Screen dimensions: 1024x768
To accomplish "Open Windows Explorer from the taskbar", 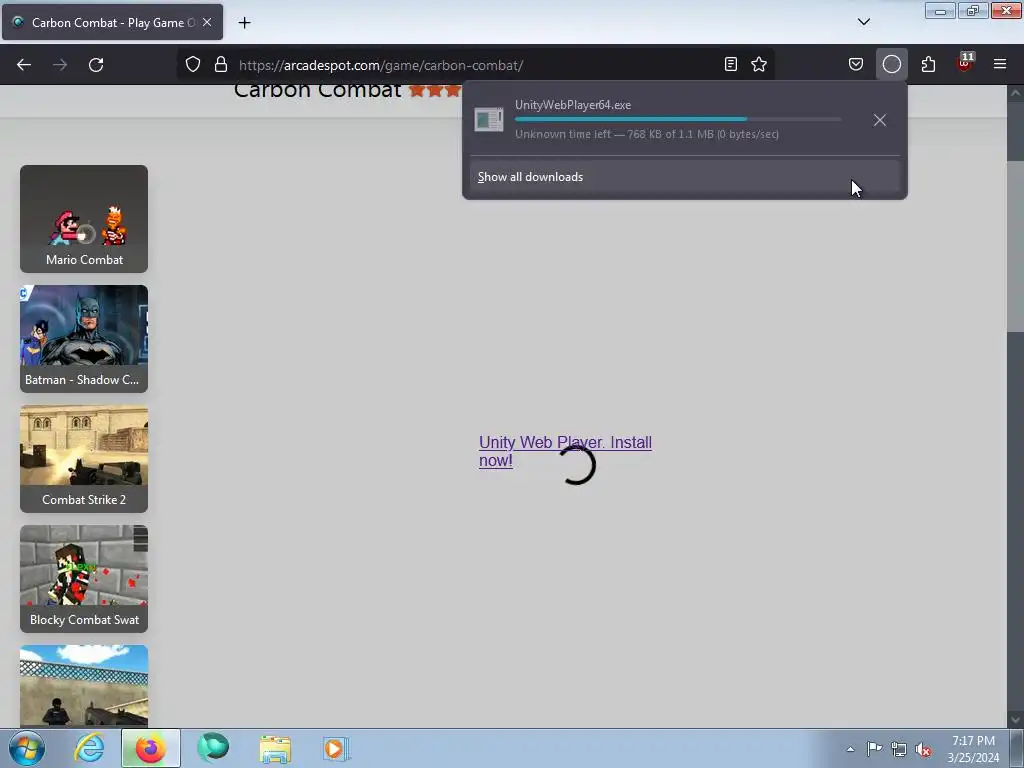I will coord(275,748).
